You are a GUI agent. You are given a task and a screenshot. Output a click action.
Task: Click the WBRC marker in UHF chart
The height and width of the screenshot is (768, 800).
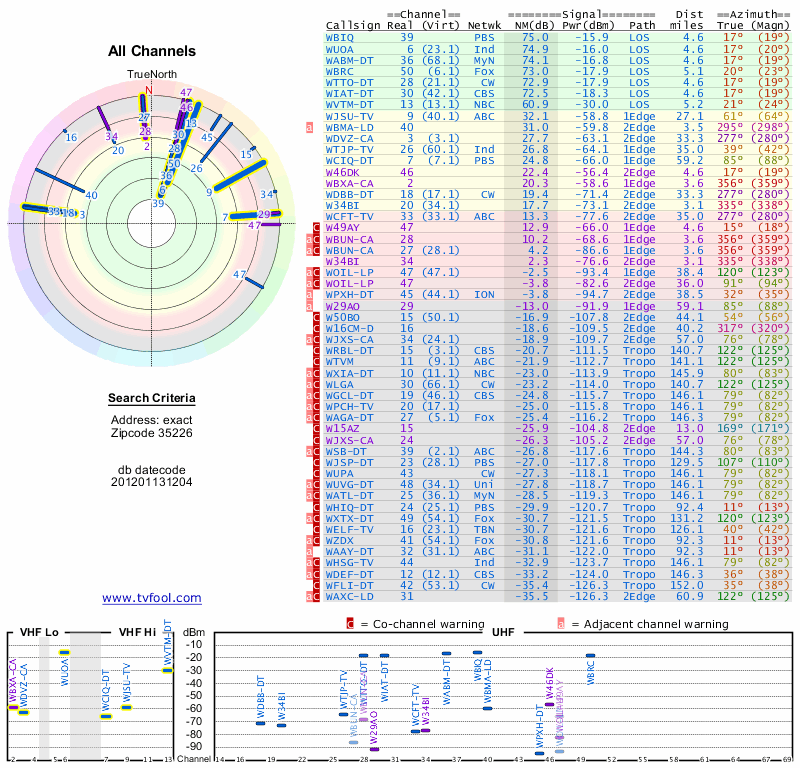[x=590, y=656]
